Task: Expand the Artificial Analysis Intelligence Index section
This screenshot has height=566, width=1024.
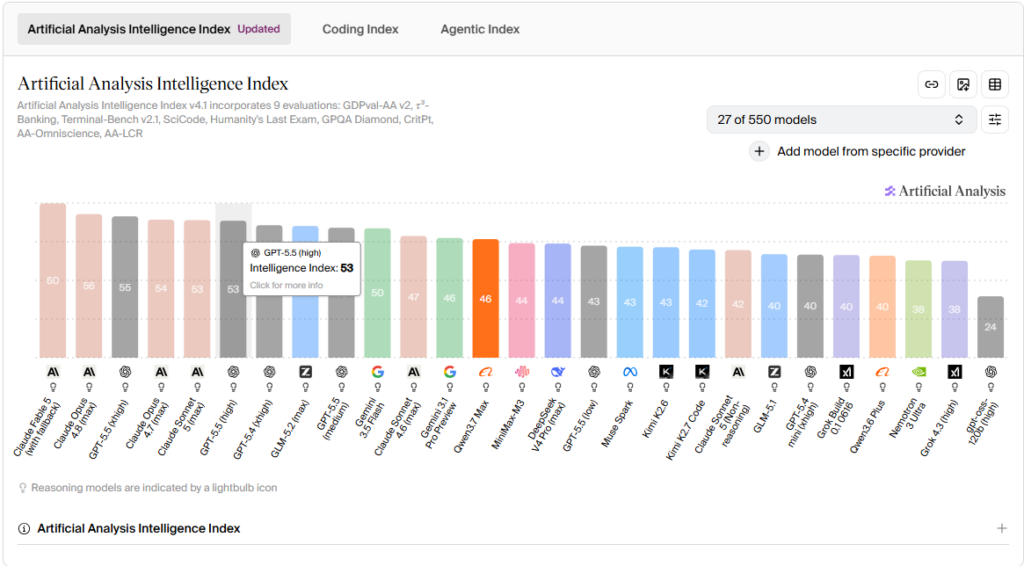Action: (x=1002, y=528)
